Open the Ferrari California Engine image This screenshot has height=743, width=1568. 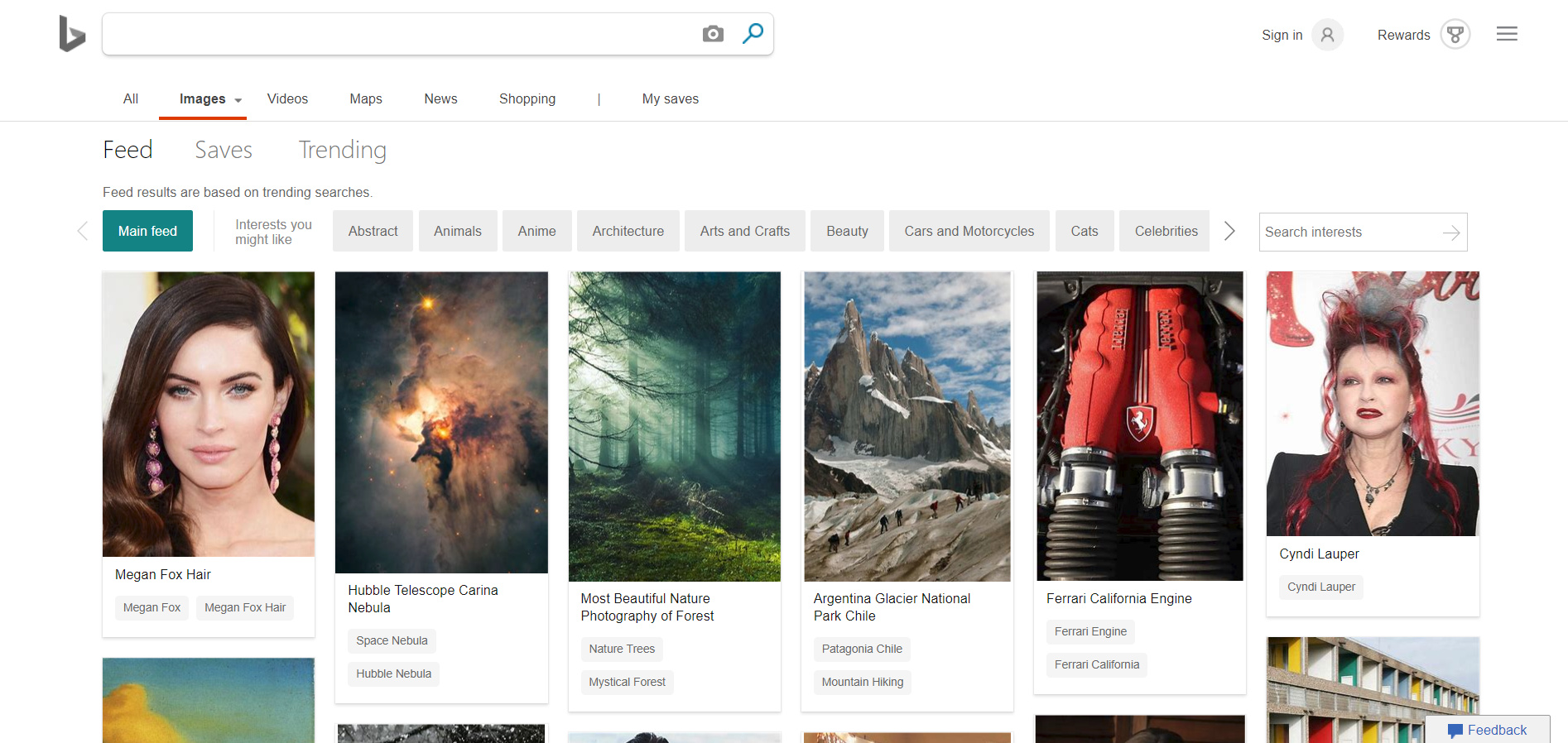[x=1139, y=426]
